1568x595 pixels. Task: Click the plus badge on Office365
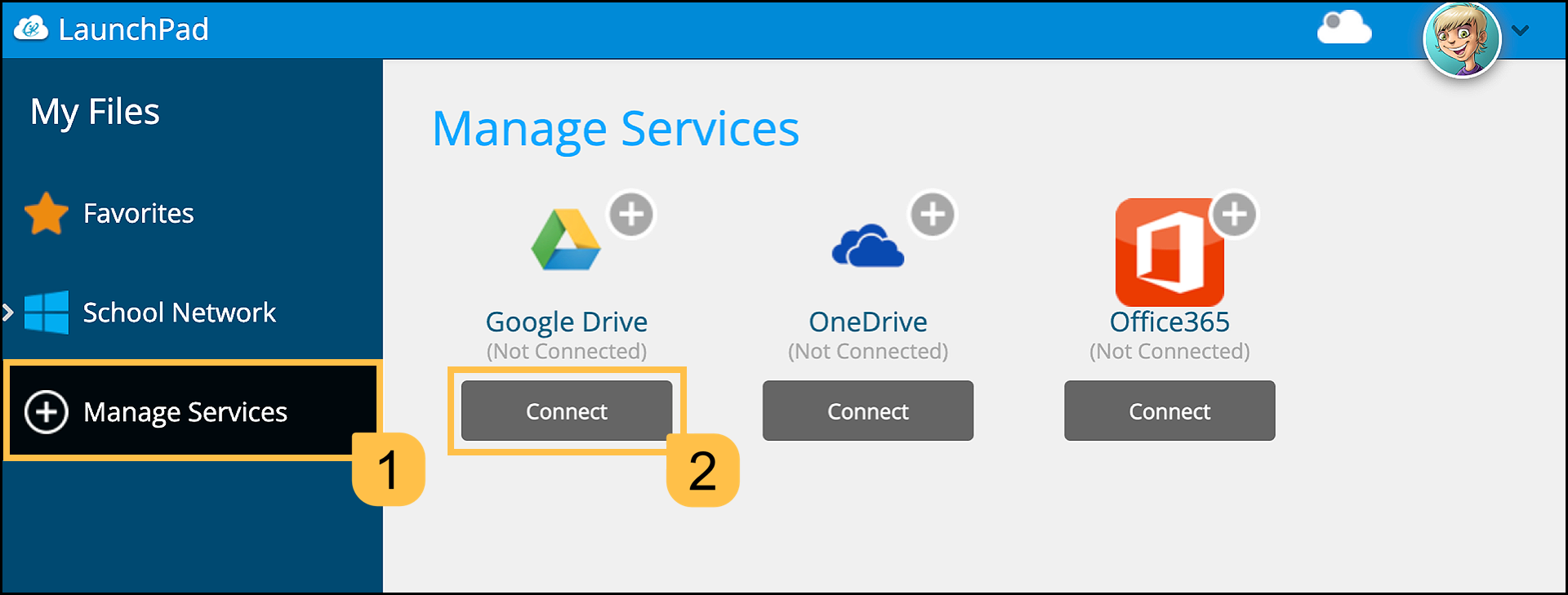click(x=1234, y=215)
